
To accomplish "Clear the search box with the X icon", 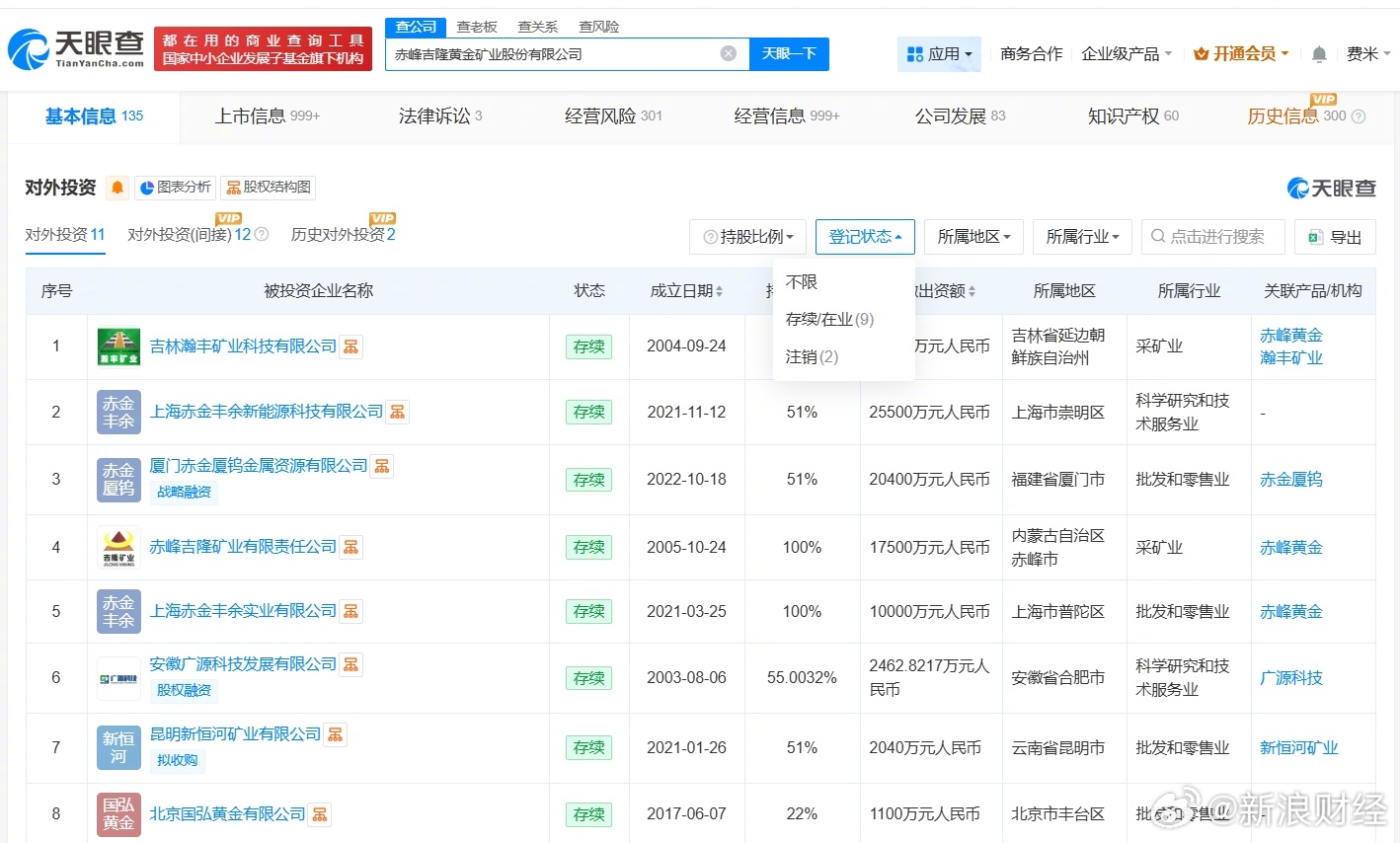I will (728, 53).
